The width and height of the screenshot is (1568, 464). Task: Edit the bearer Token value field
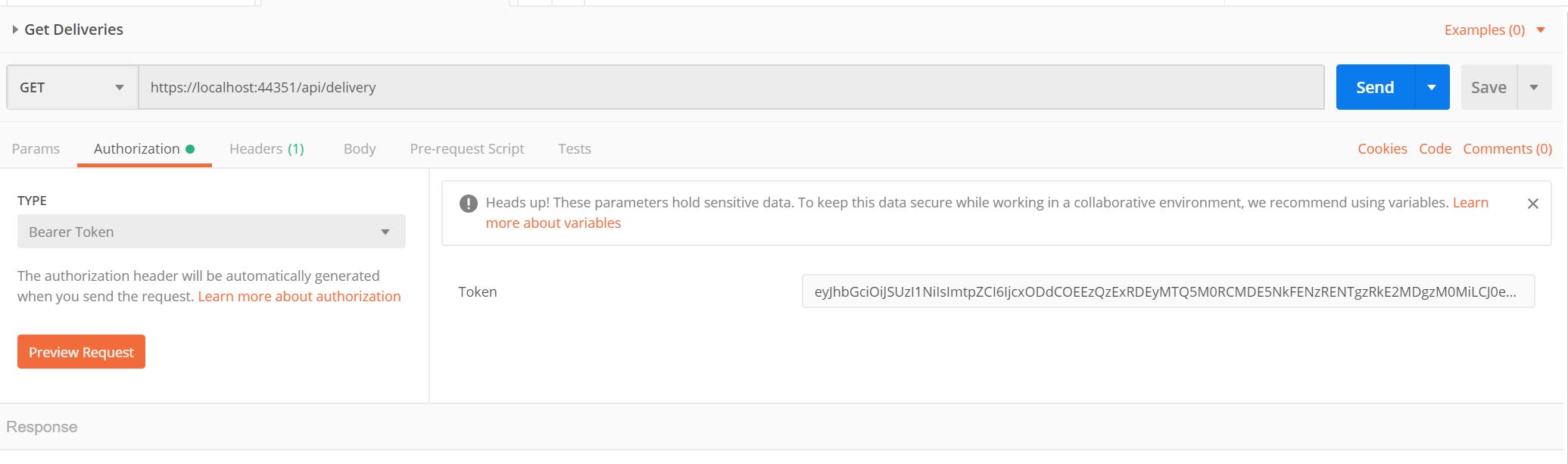(x=1167, y=291)
